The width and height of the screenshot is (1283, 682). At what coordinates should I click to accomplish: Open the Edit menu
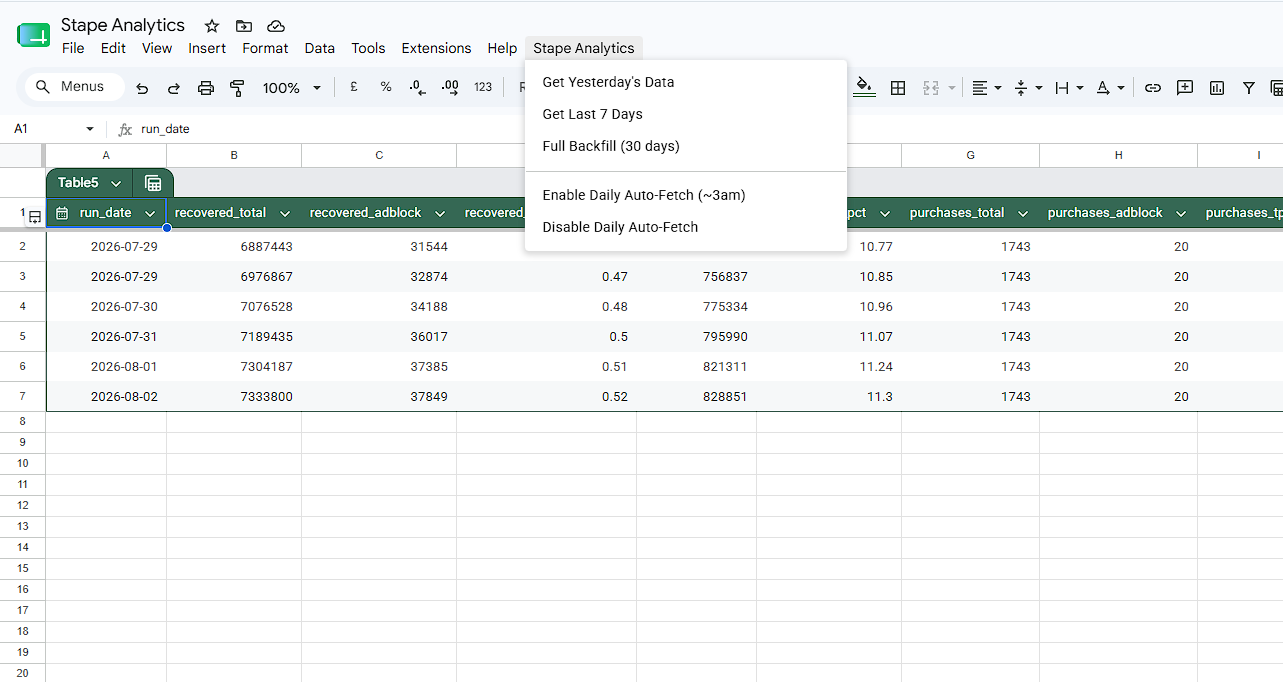(113, 48)
